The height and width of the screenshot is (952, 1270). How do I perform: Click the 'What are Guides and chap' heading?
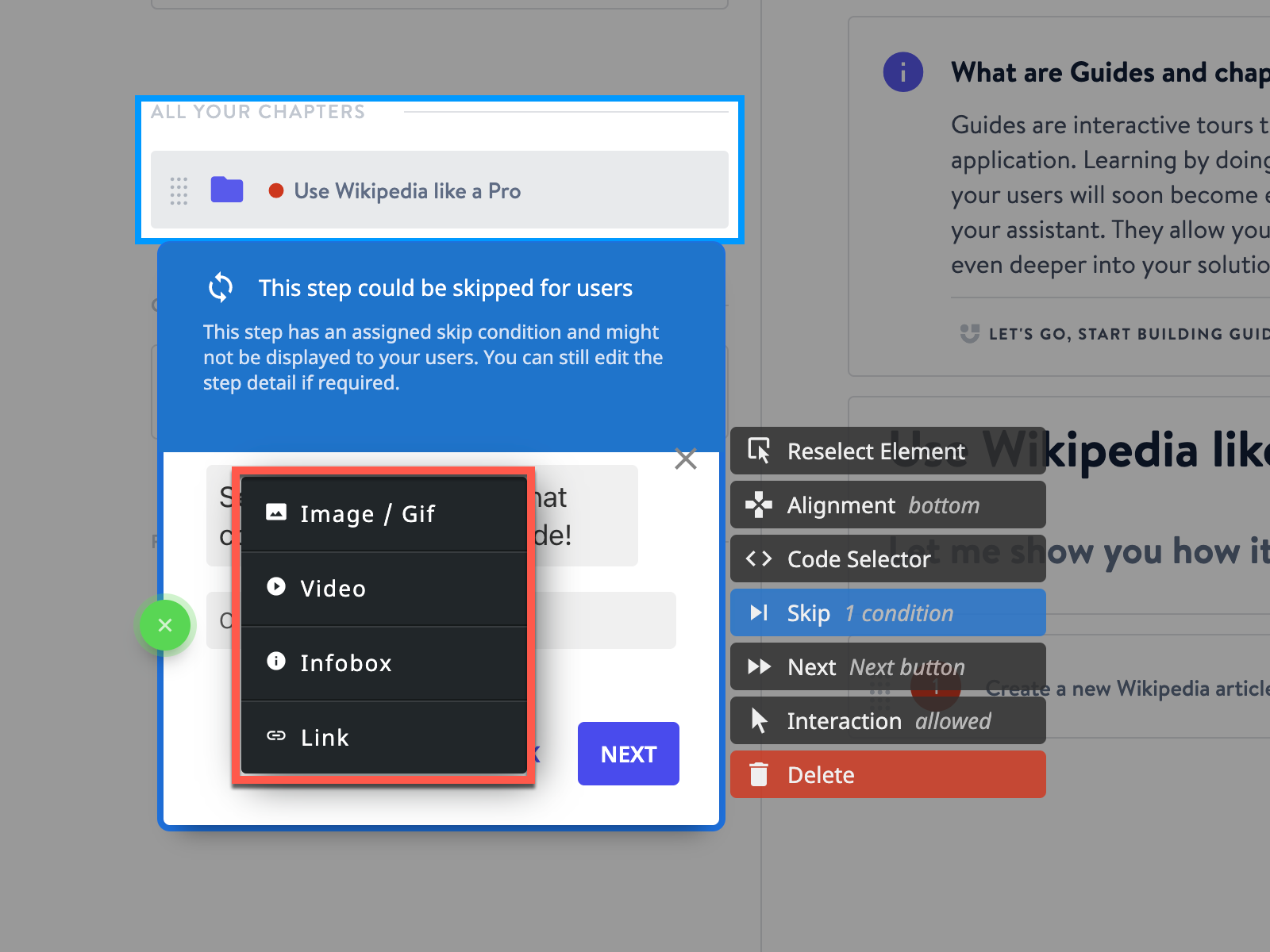1110,73
